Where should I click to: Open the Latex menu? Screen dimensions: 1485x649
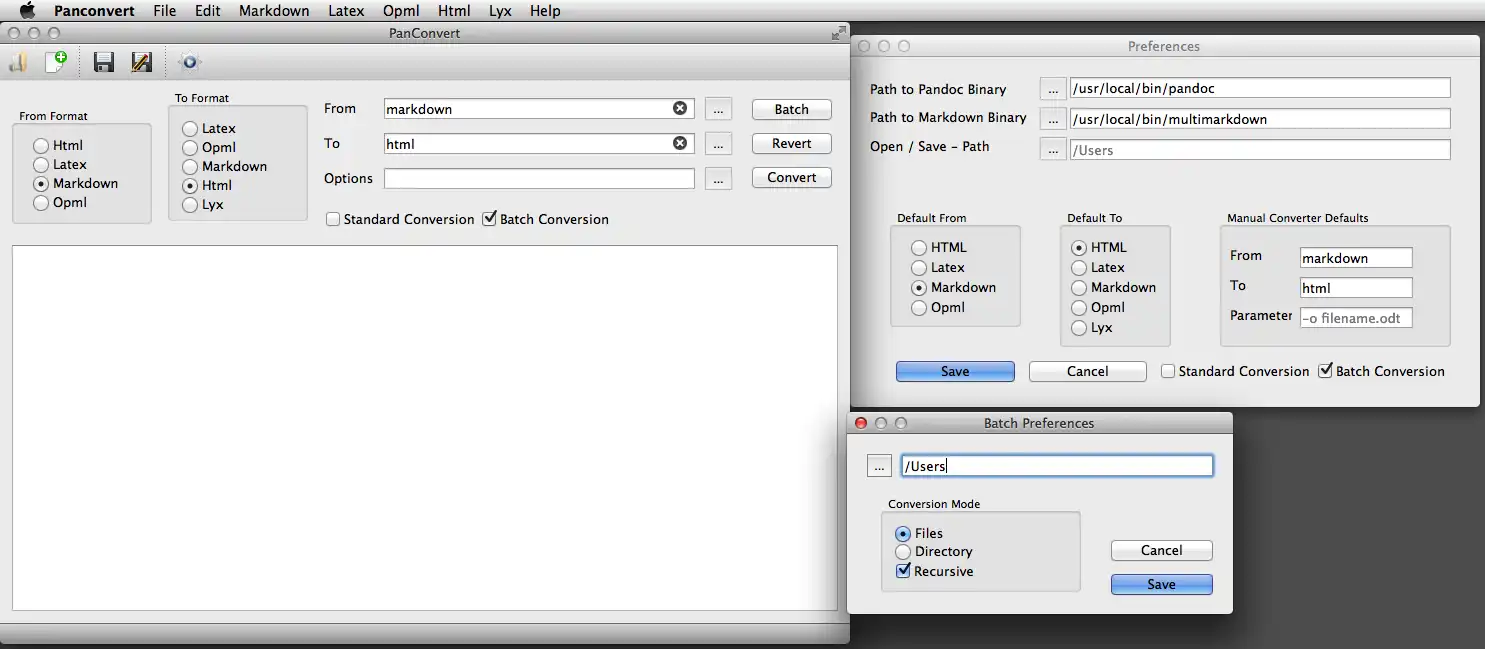(x=346, y=11)
